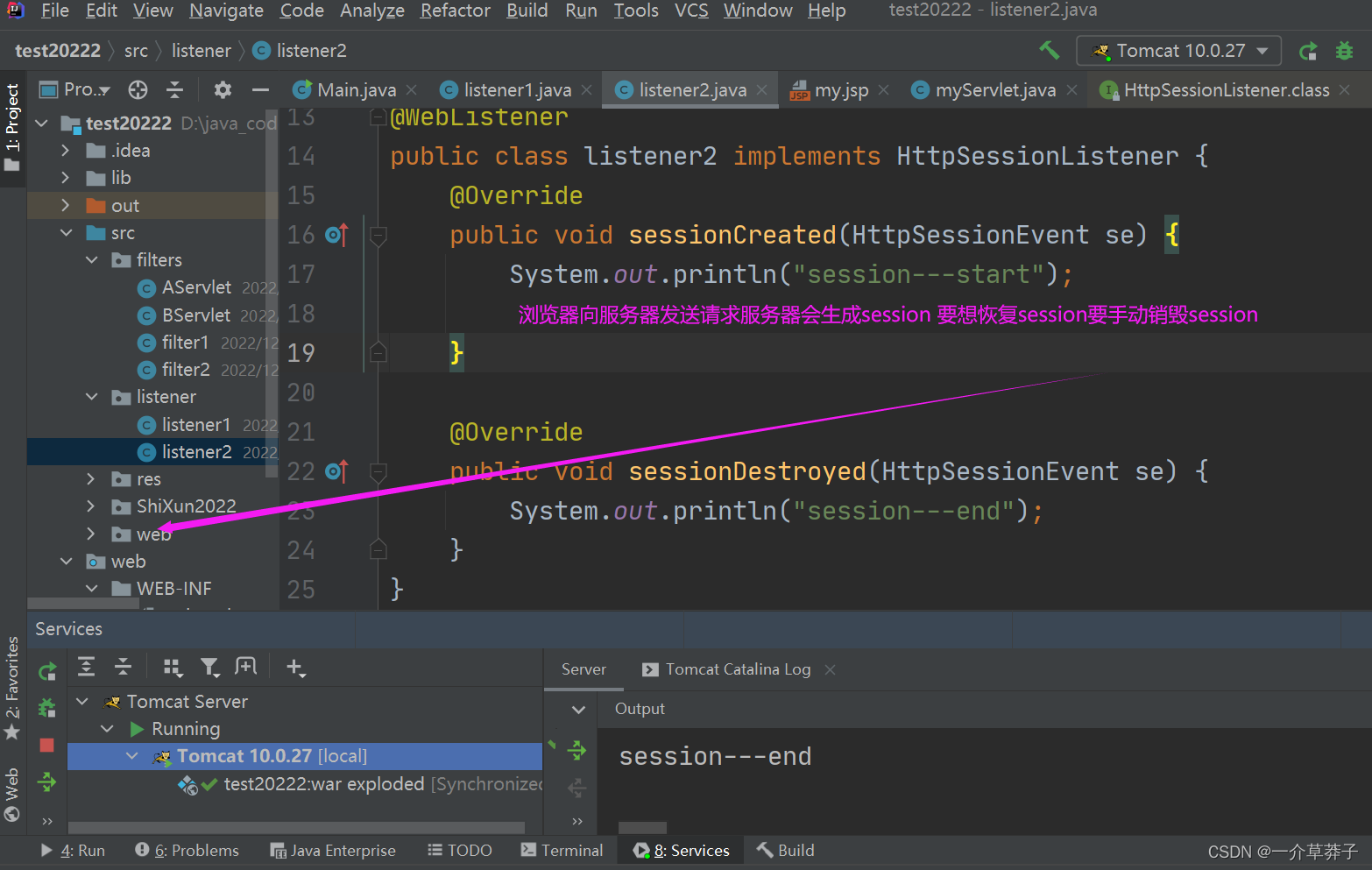The height and width of the screenshot is (870, 1372).
Task: Hide the Project panel with the minus icon
Action: 260,89
